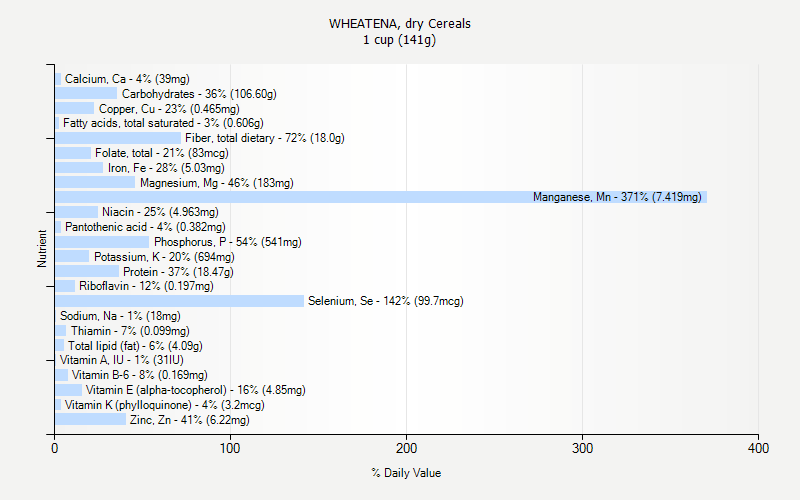Select the Nutrient y-axis title
The height and width of the screenshot is (500, 800).
[x=42, y=249]
